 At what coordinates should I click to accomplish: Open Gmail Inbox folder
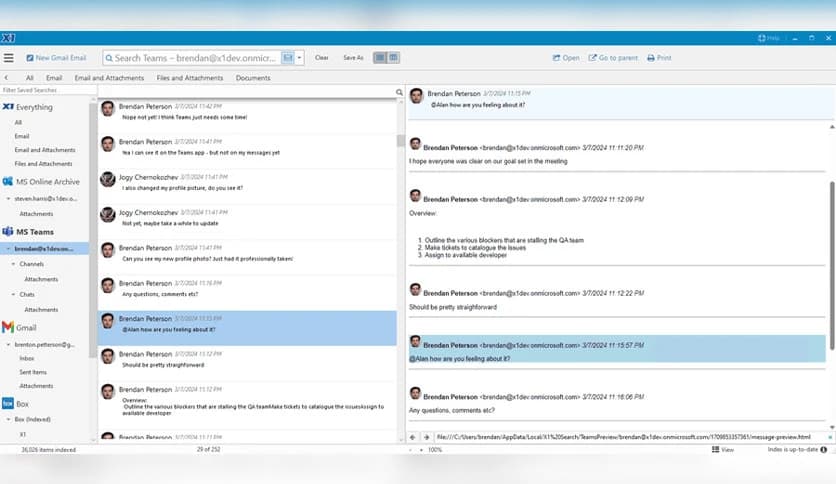click(27, 358)
